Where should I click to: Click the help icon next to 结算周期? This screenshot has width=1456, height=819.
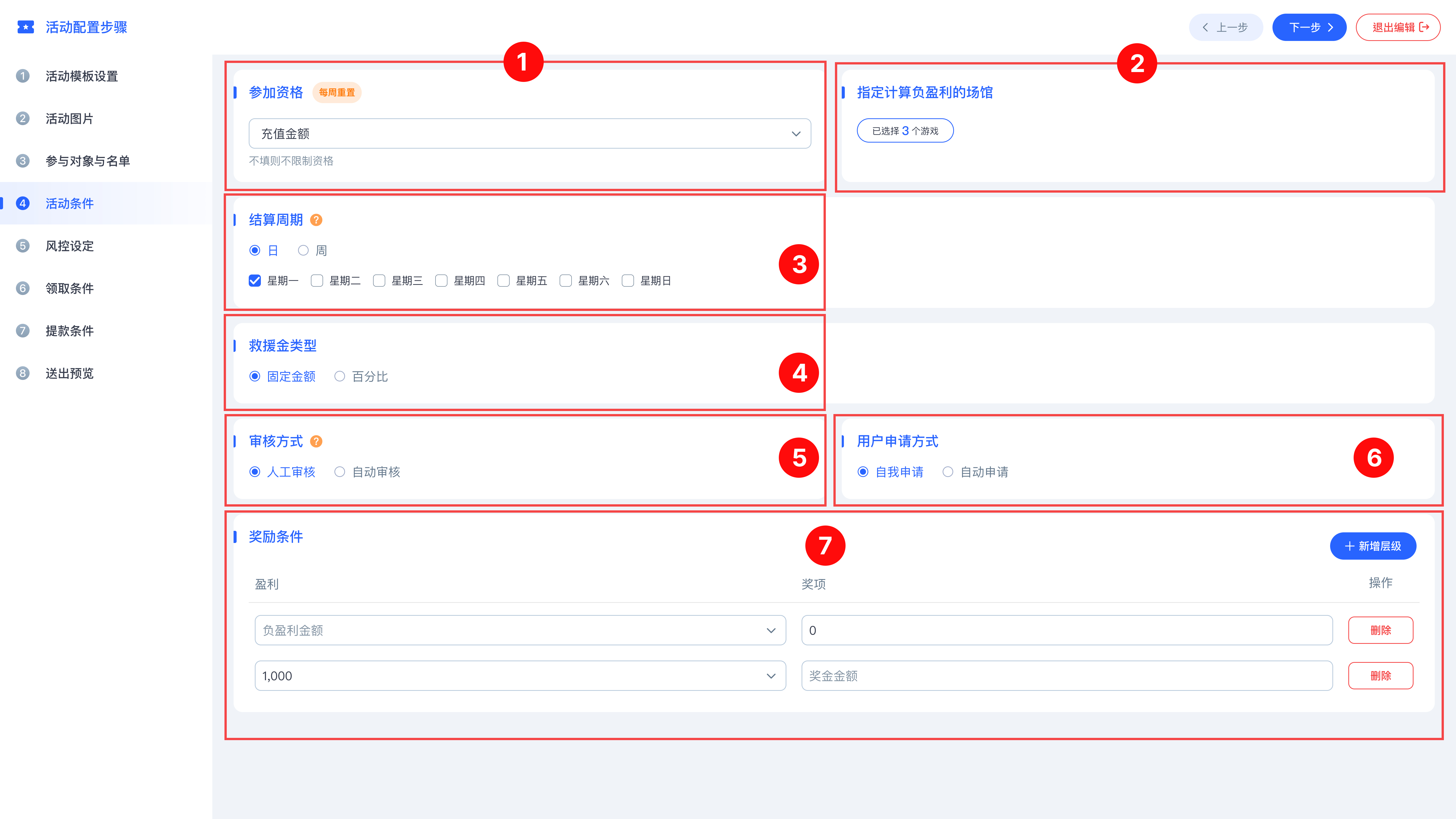(x=316, y=220)
